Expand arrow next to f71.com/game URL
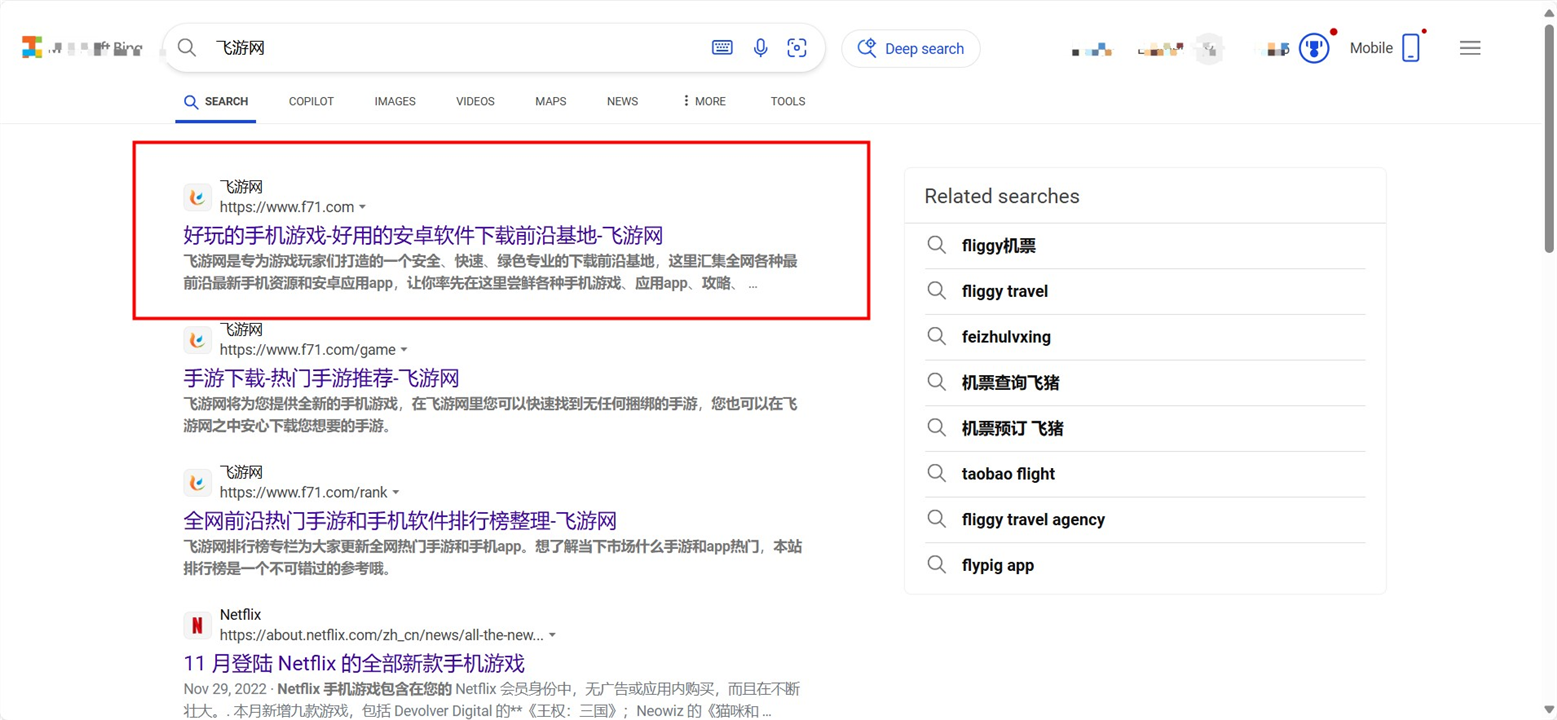The image size is (1557, 720). [404, 351]
